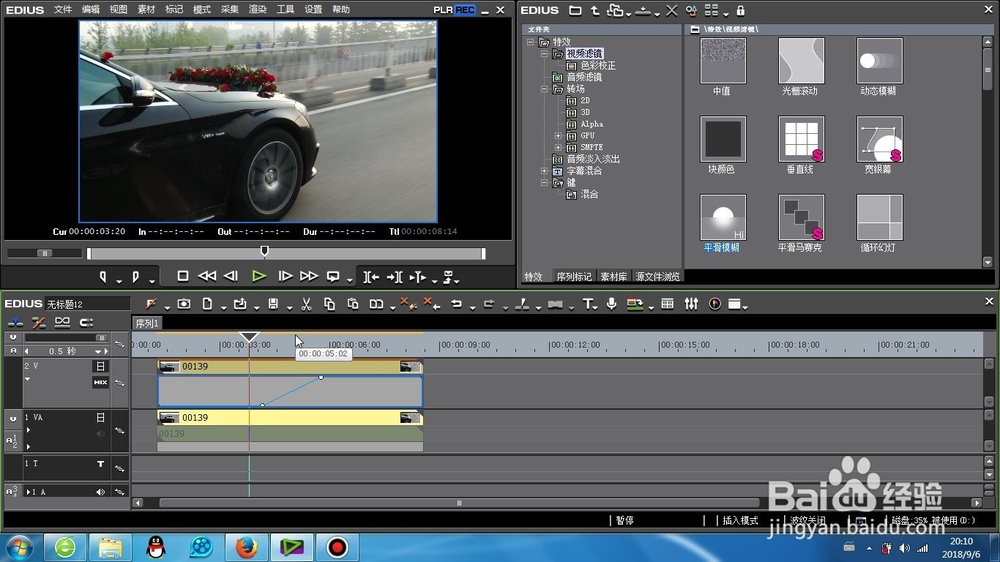The width and height of the screenshot is (1000, 562).
Task: Mute the 1 A audio track speaker
Action: (100, 492)
